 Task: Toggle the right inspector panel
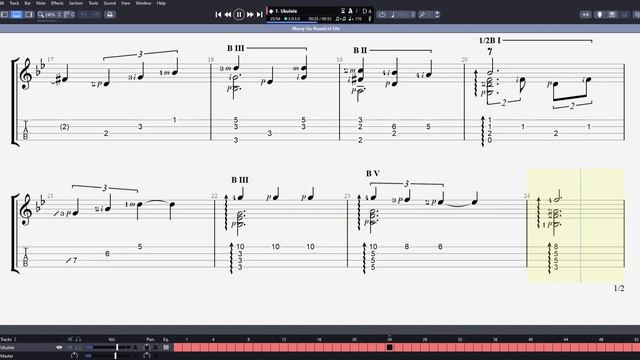(x=29, y=14)
